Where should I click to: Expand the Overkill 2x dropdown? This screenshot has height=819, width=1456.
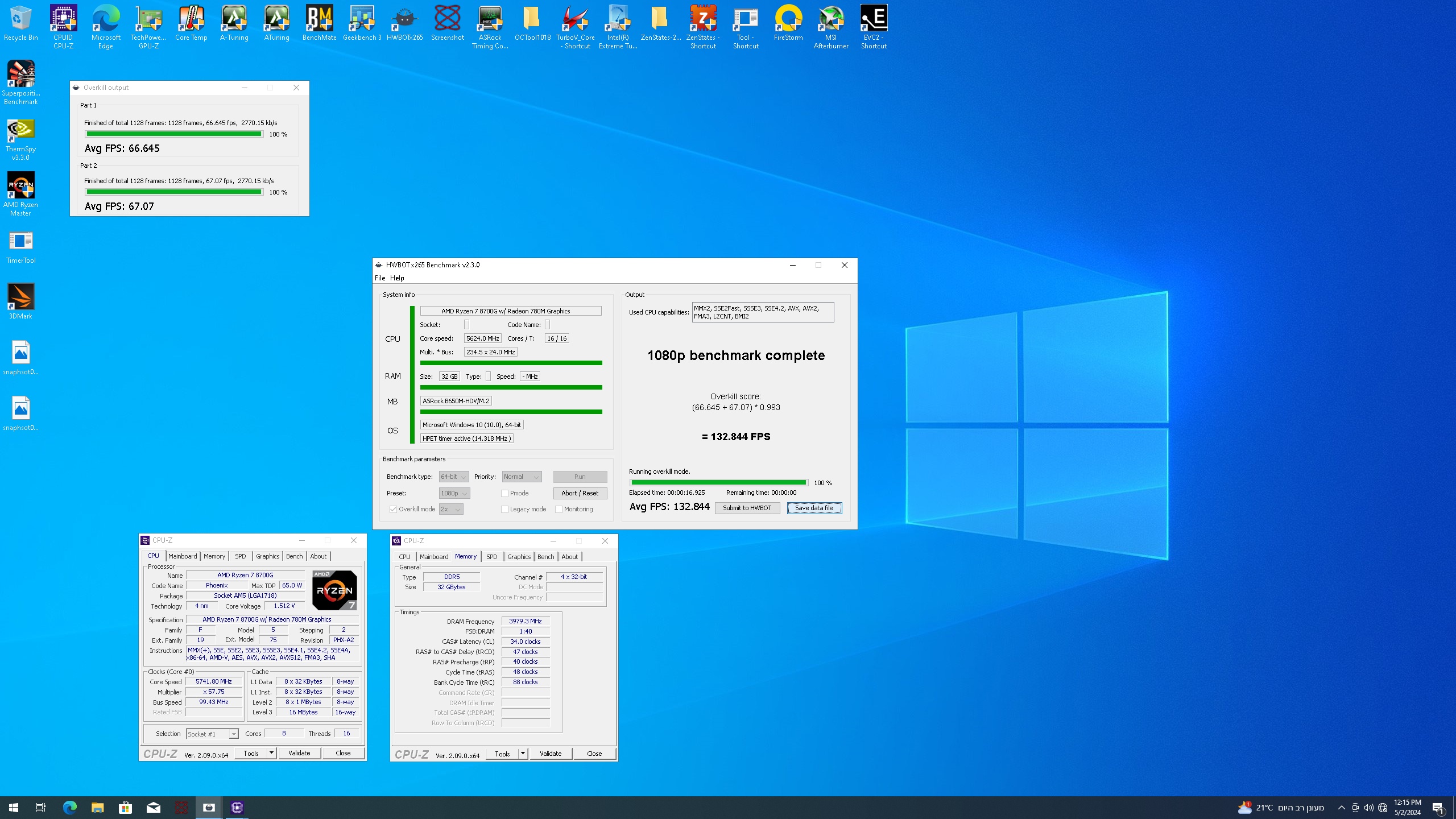[x=451, y=509]
